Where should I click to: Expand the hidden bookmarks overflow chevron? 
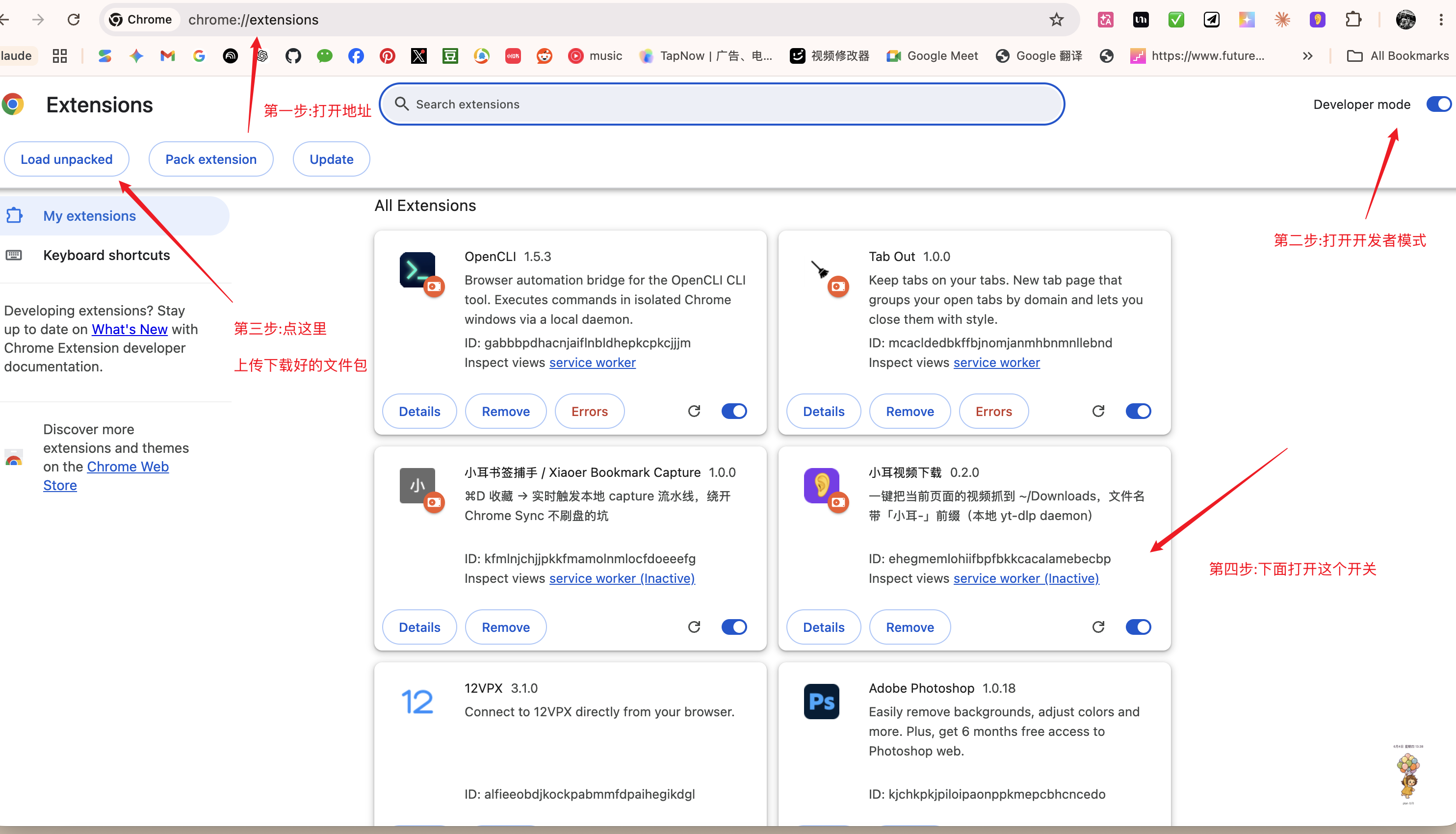(x=1308, y=55)
